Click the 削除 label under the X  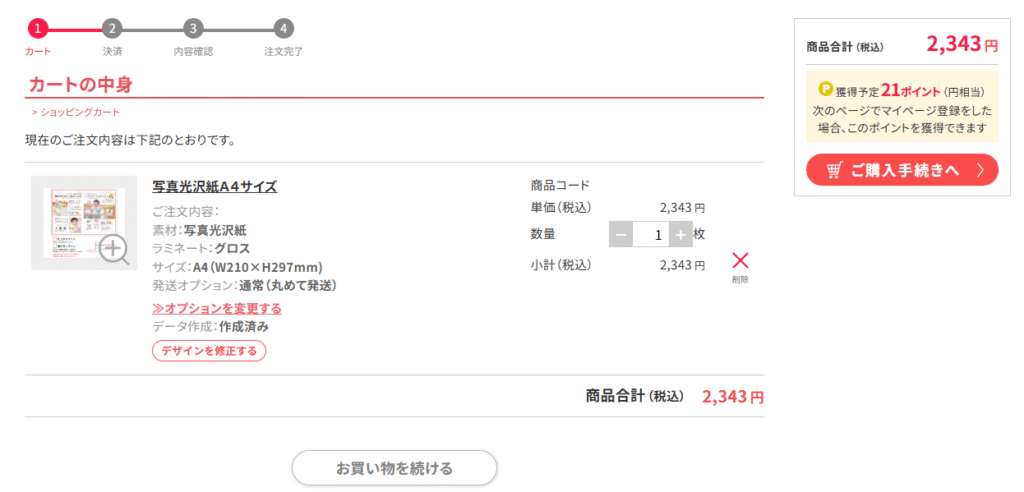click(740, 280)
